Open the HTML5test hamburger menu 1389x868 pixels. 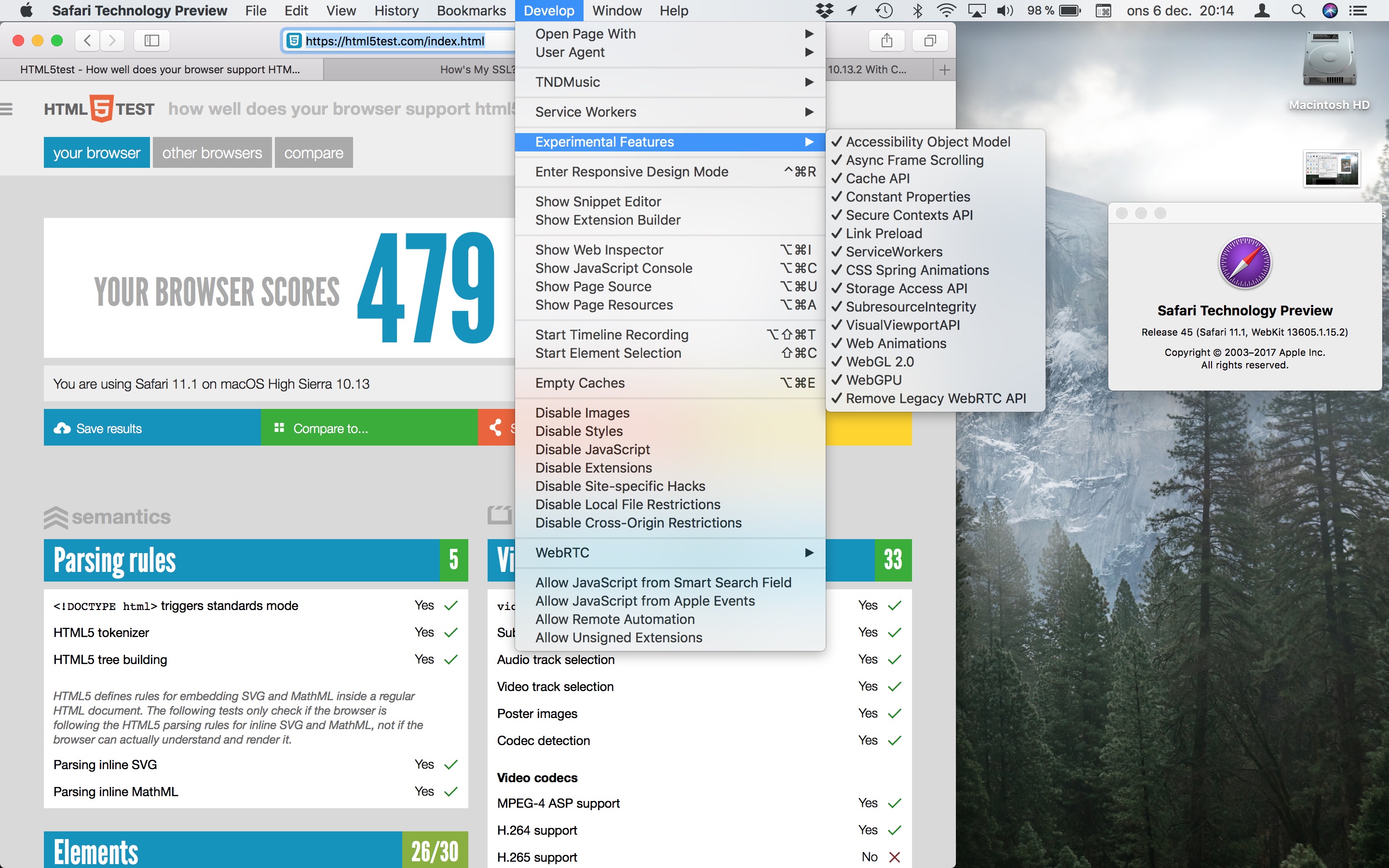click(x=6, y=108)
